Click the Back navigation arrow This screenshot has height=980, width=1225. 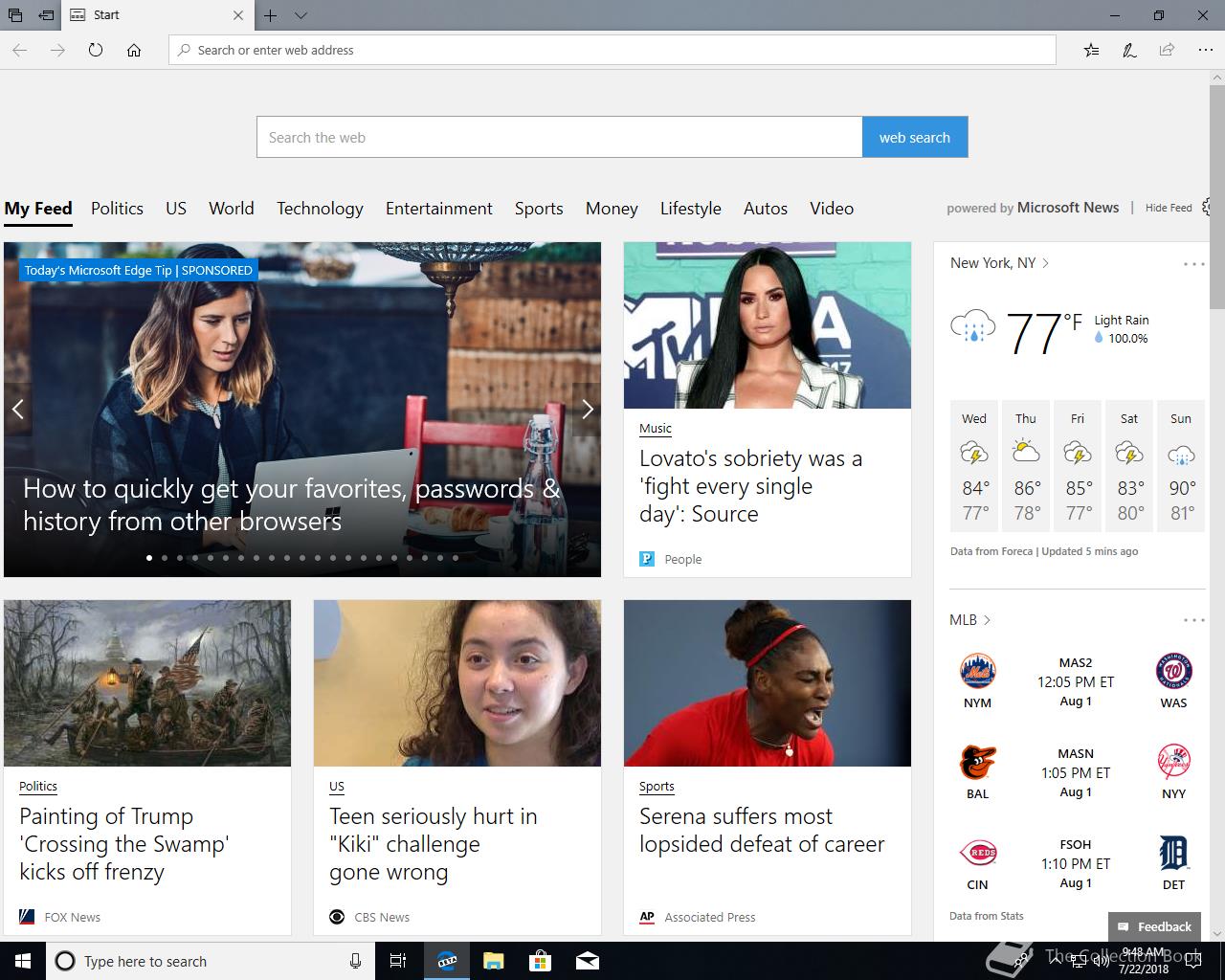[x=19, y=50]
